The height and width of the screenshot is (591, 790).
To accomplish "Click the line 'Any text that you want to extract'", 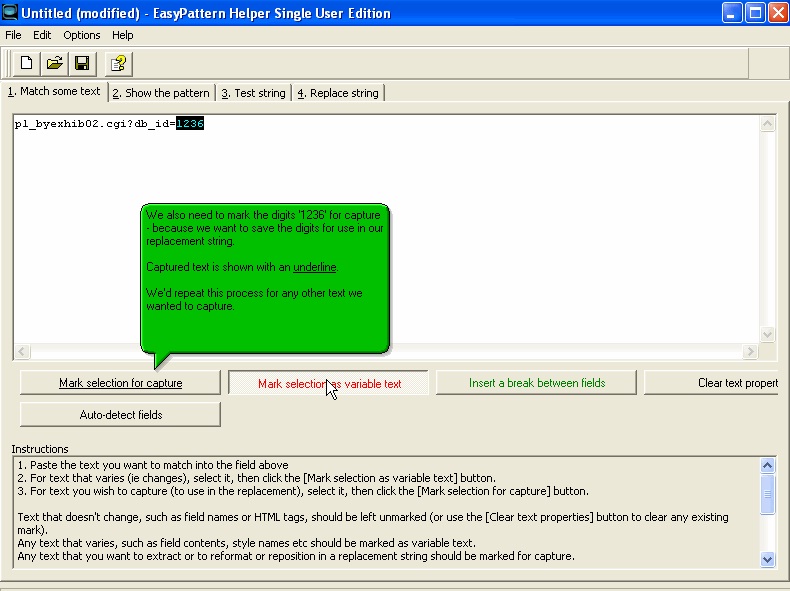I will [296, 556].
